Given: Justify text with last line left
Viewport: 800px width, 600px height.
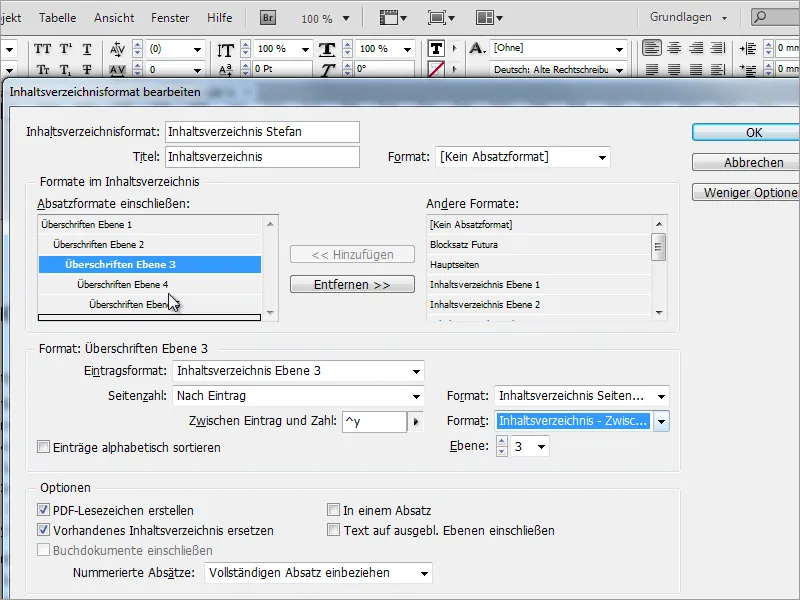Looking at the screenshot, I should (652, 69).
